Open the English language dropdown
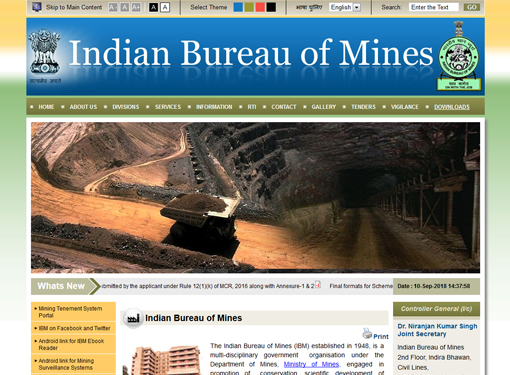Screen dimensions: 510x375 [345, 7]
